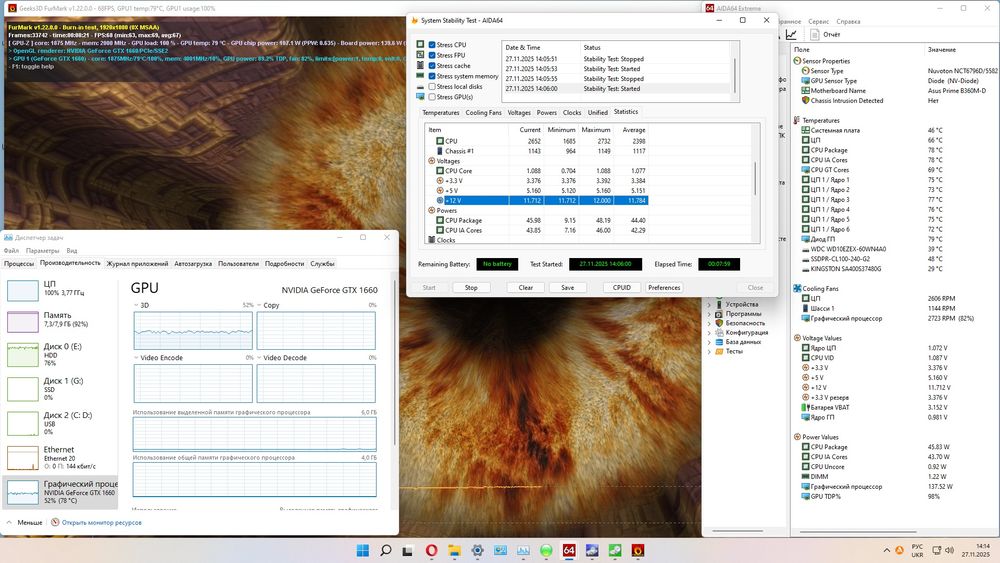The height and width of the screenshot is (563, 1000).
Task: Switch to AIDA64 via its taskbar icon
Action: pos(569,550)
